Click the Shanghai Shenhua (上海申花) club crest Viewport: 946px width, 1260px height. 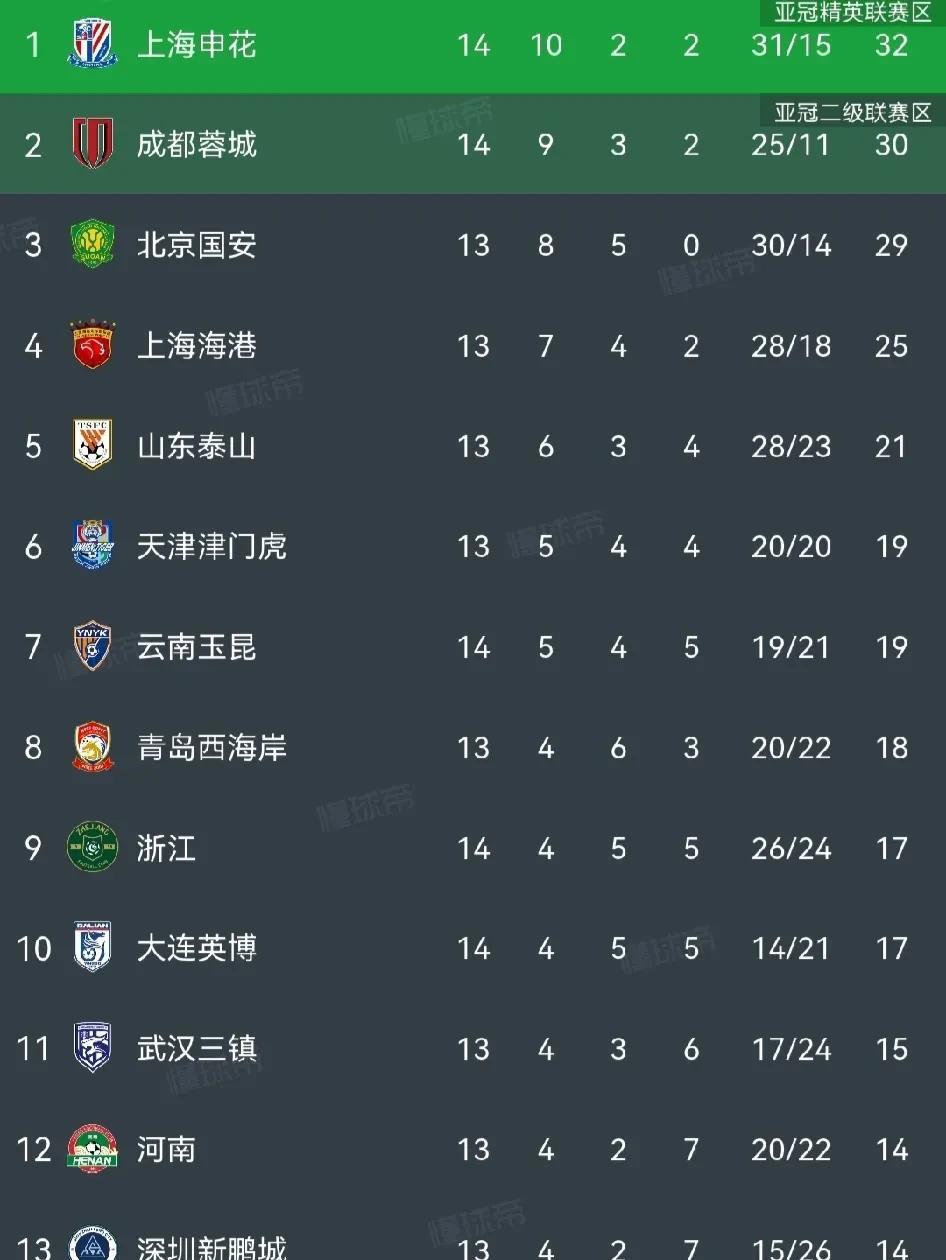pos(92,44)
